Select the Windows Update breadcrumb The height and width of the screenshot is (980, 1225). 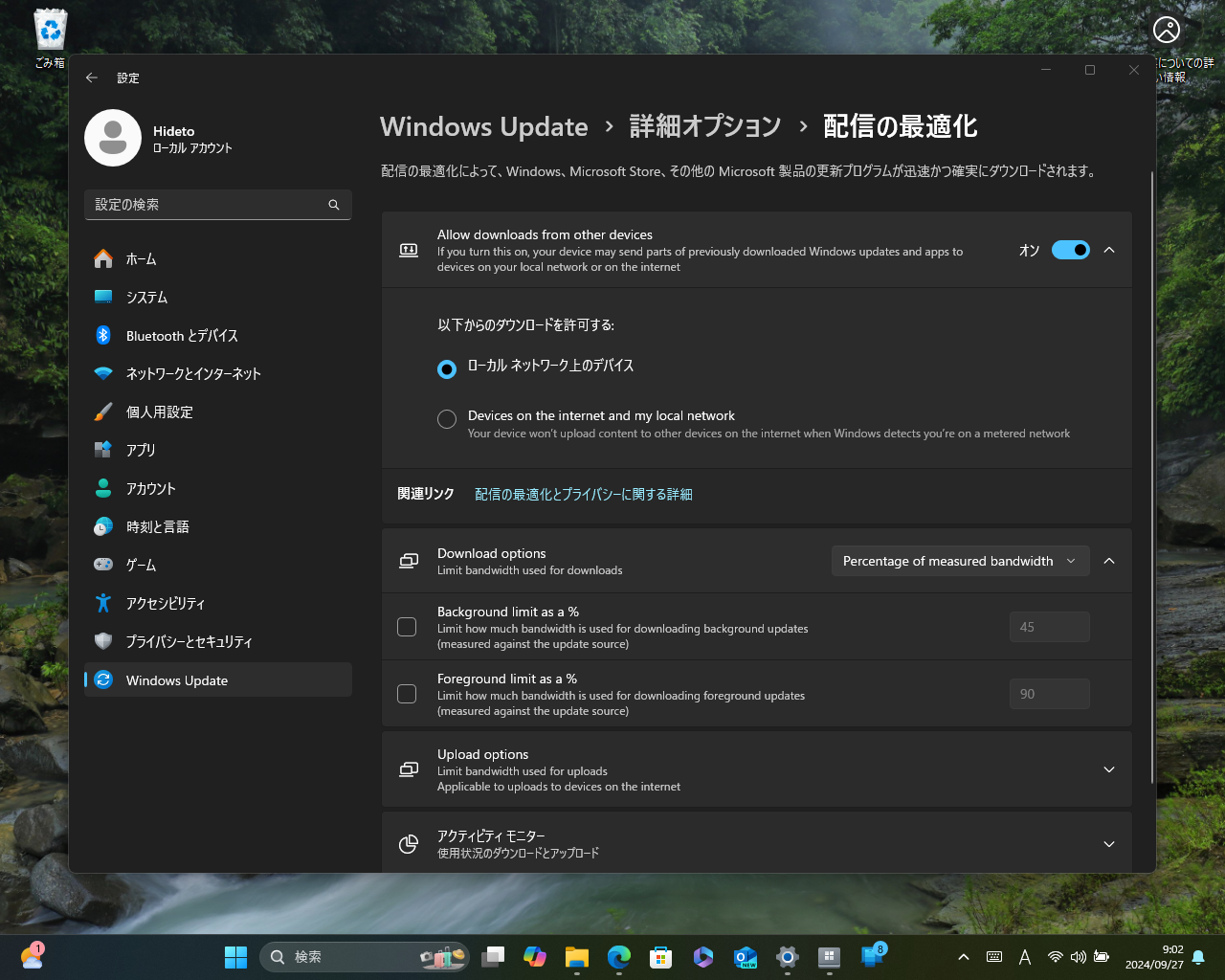[483, 126]
